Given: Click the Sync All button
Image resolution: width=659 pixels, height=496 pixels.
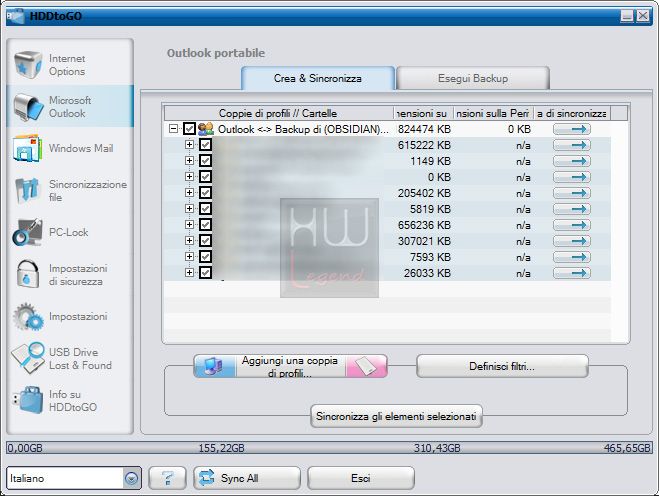Looking at the screenshot, I should (x=247, y=478).
